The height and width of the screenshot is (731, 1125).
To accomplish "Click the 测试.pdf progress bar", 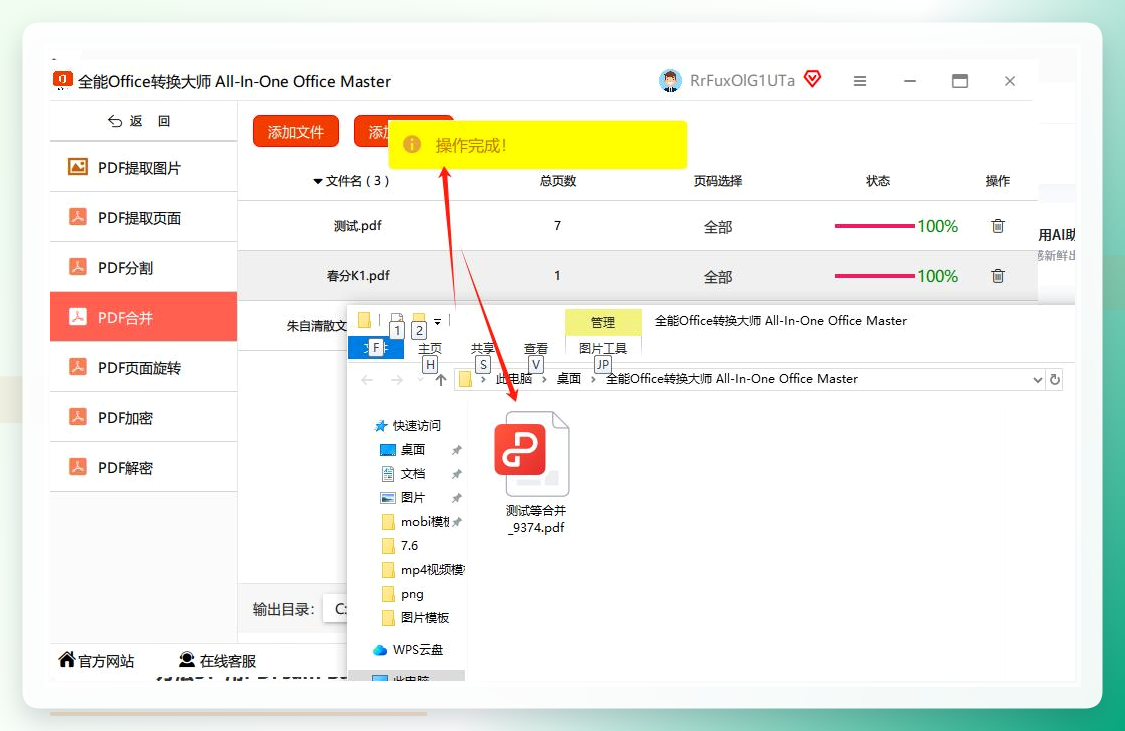I will pyautogui.click(x=875, y=226).
